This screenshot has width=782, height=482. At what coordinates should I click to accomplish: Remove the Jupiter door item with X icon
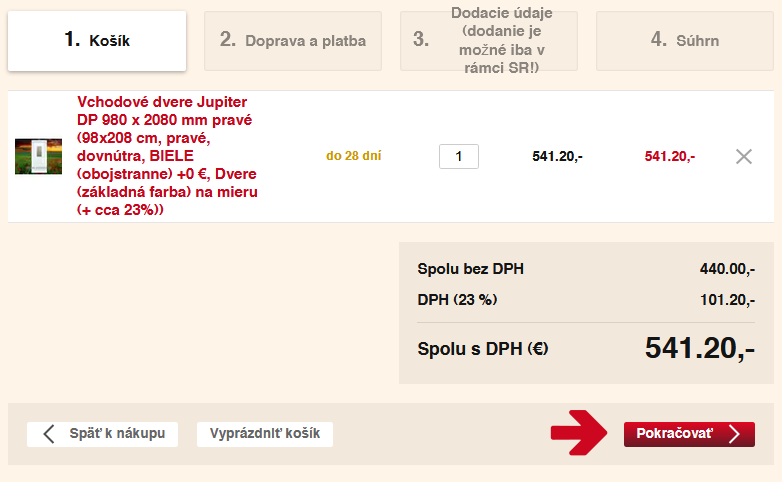[743, 156]
